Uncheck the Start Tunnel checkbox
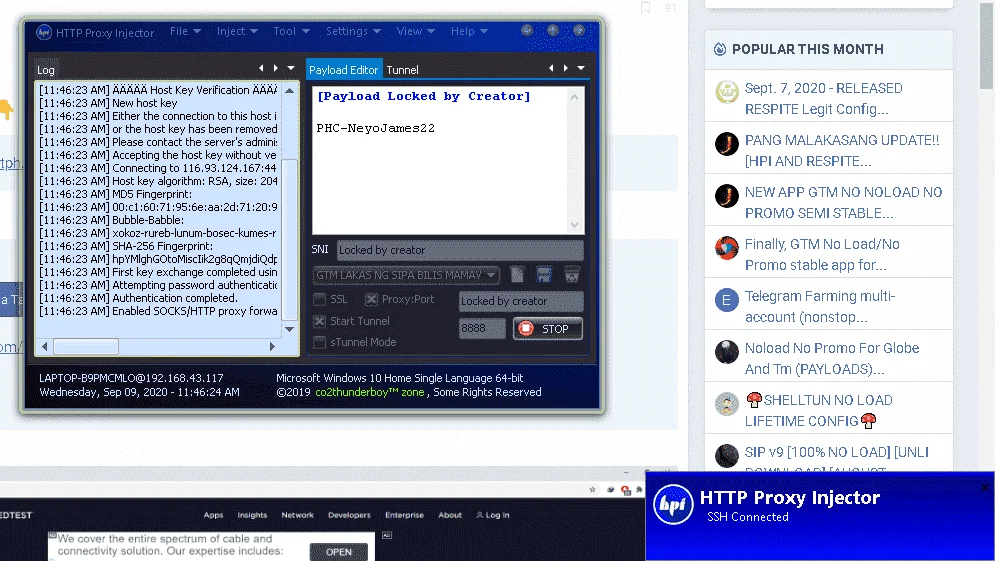 click(x=320, y=321)
